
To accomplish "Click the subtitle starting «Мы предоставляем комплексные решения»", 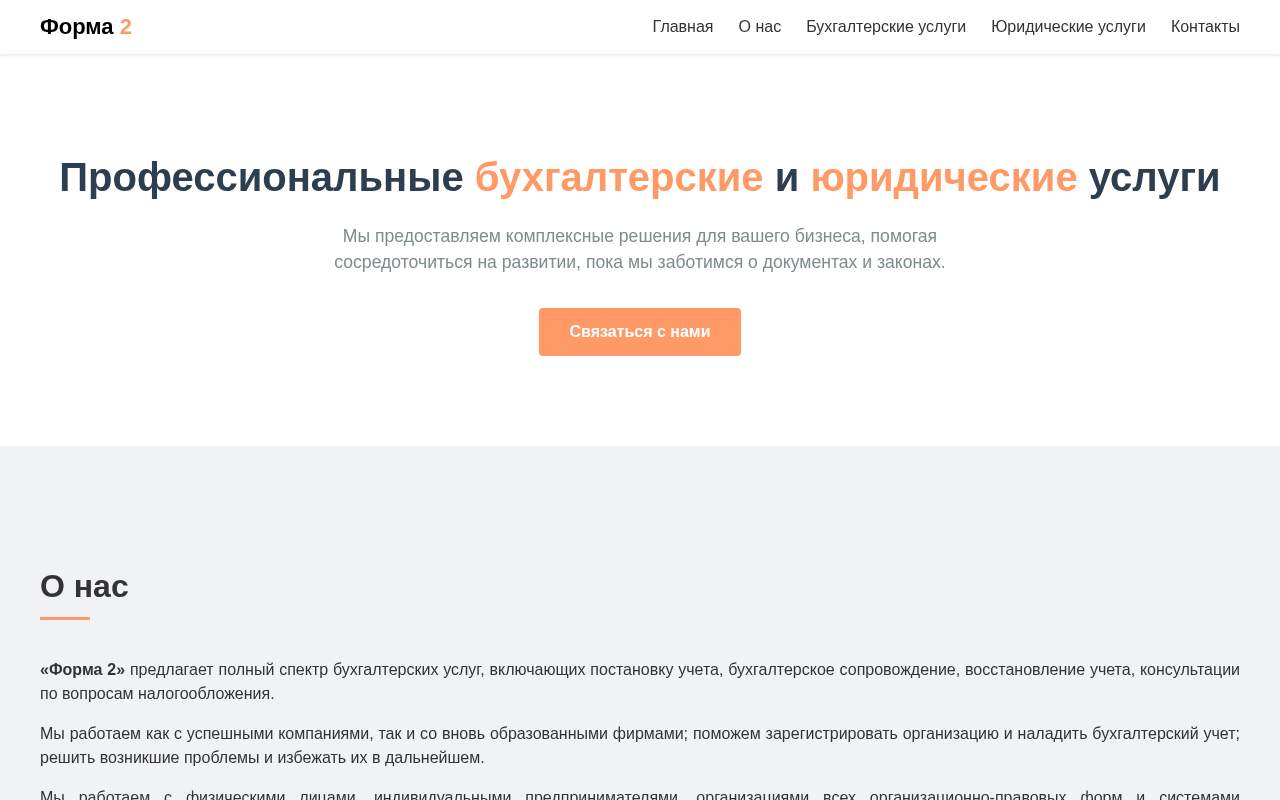I will click(x=640, y=249).
